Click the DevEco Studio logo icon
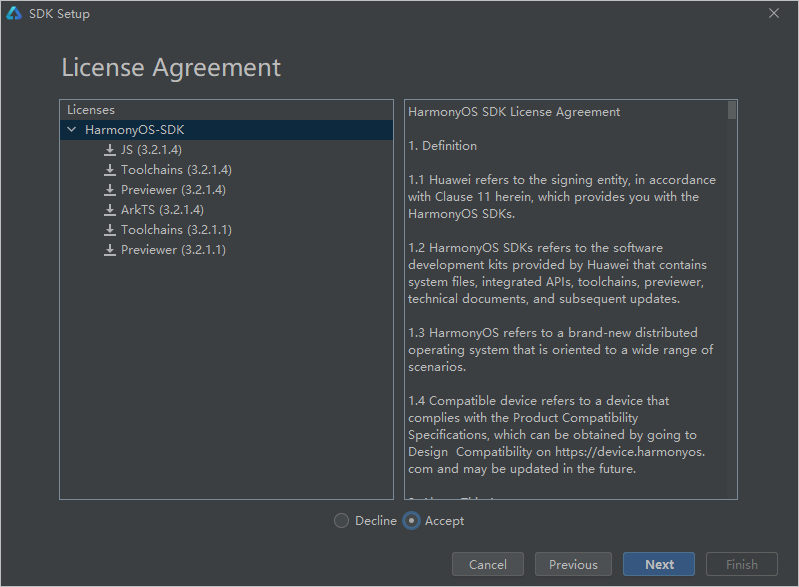 point(14,13)
